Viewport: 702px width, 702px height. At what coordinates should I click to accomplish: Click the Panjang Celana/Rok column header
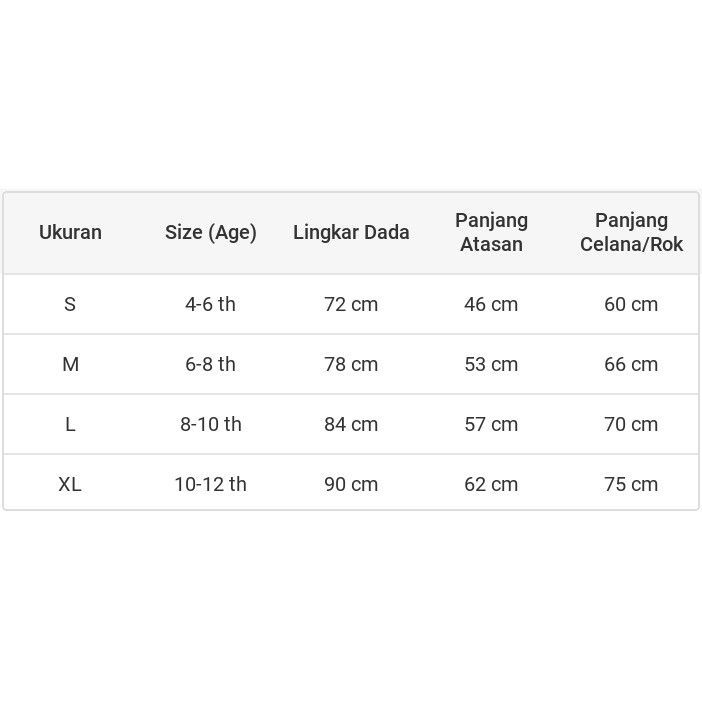[631, 232]
